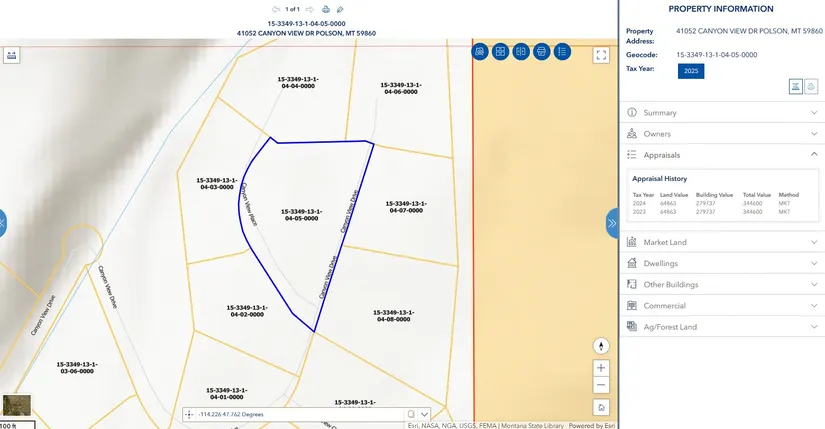Image resolution: width=825 pixels, height=429 pixels.
Task: Click parcel label 15-3349-13-1-04-07-0000
Action: (407, 207)
